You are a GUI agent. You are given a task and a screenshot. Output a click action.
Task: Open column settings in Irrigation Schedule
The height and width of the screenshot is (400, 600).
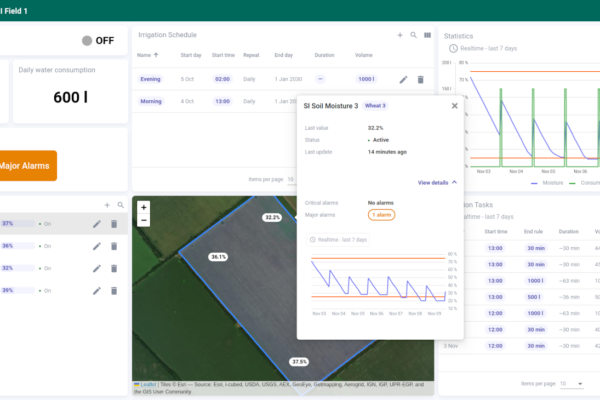(x=428, y=35)
